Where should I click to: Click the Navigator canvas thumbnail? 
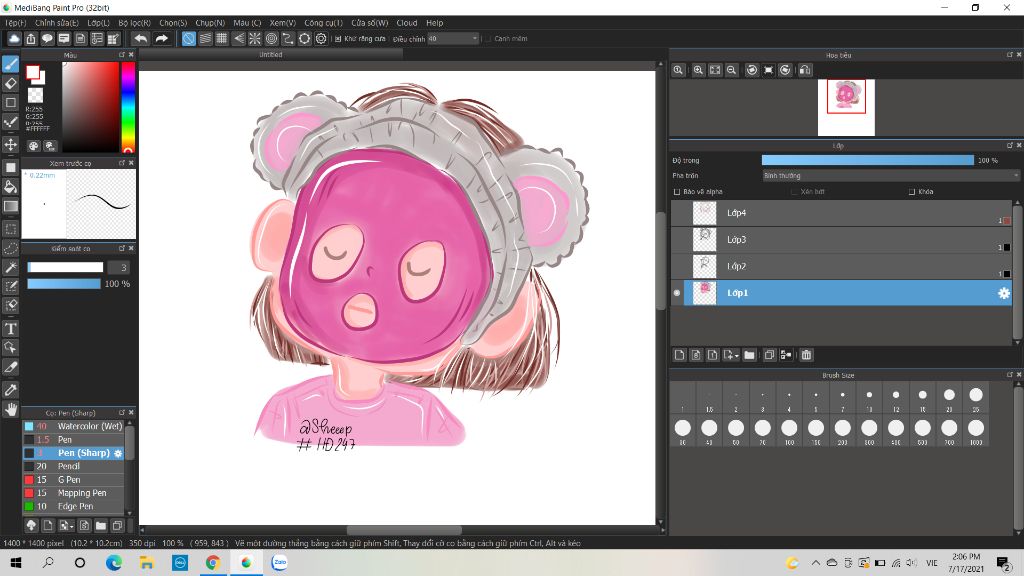coord(846,107)
